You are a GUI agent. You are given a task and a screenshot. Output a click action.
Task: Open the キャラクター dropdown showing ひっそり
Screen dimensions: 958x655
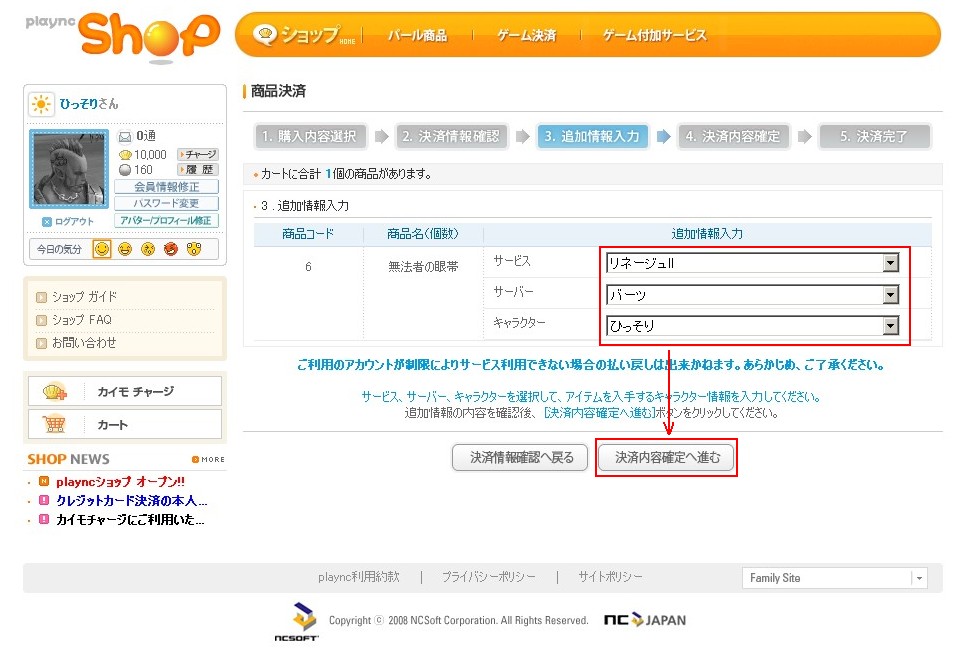tap(752, 326)
